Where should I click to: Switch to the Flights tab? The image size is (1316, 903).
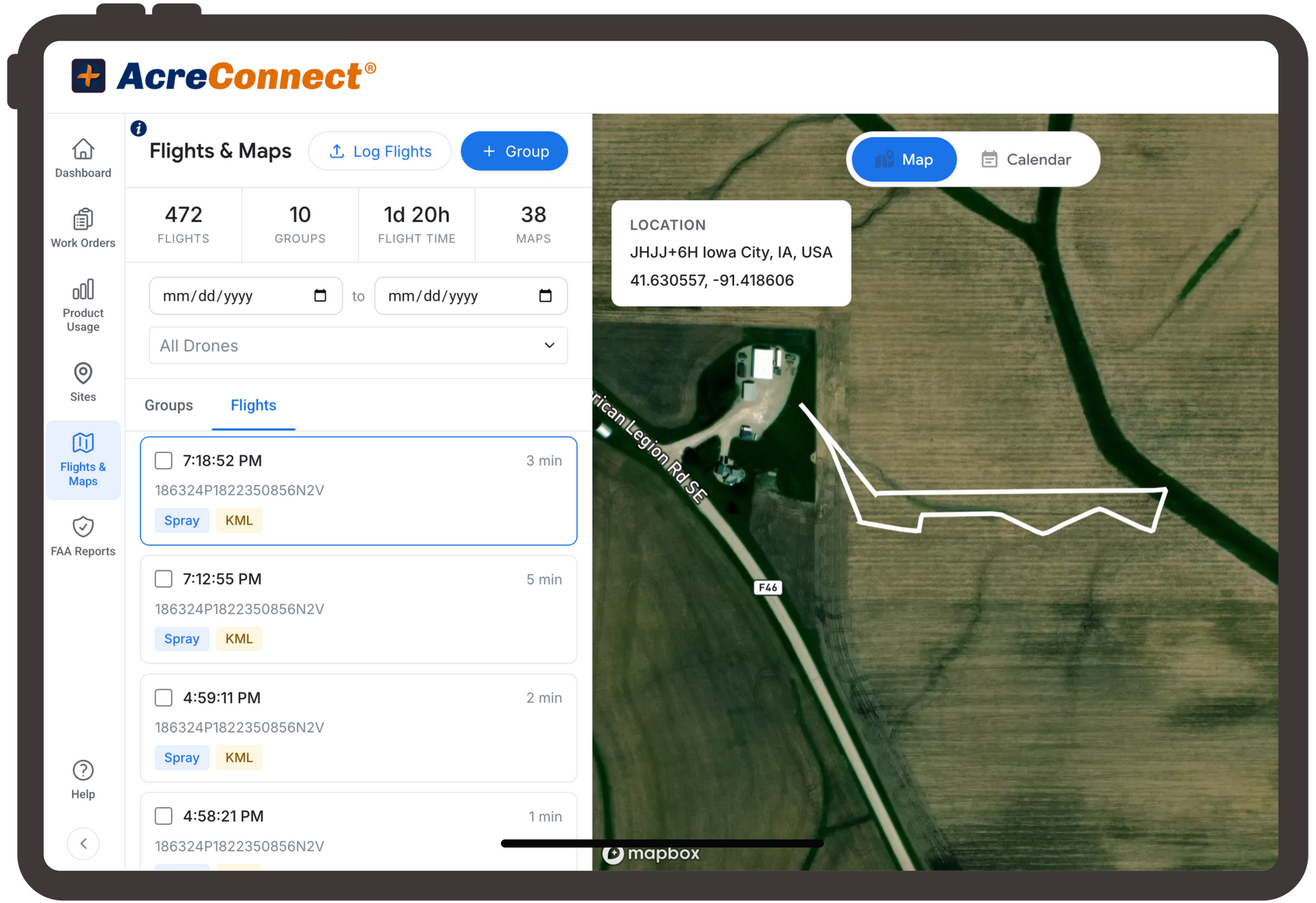[x=254, y=405]
